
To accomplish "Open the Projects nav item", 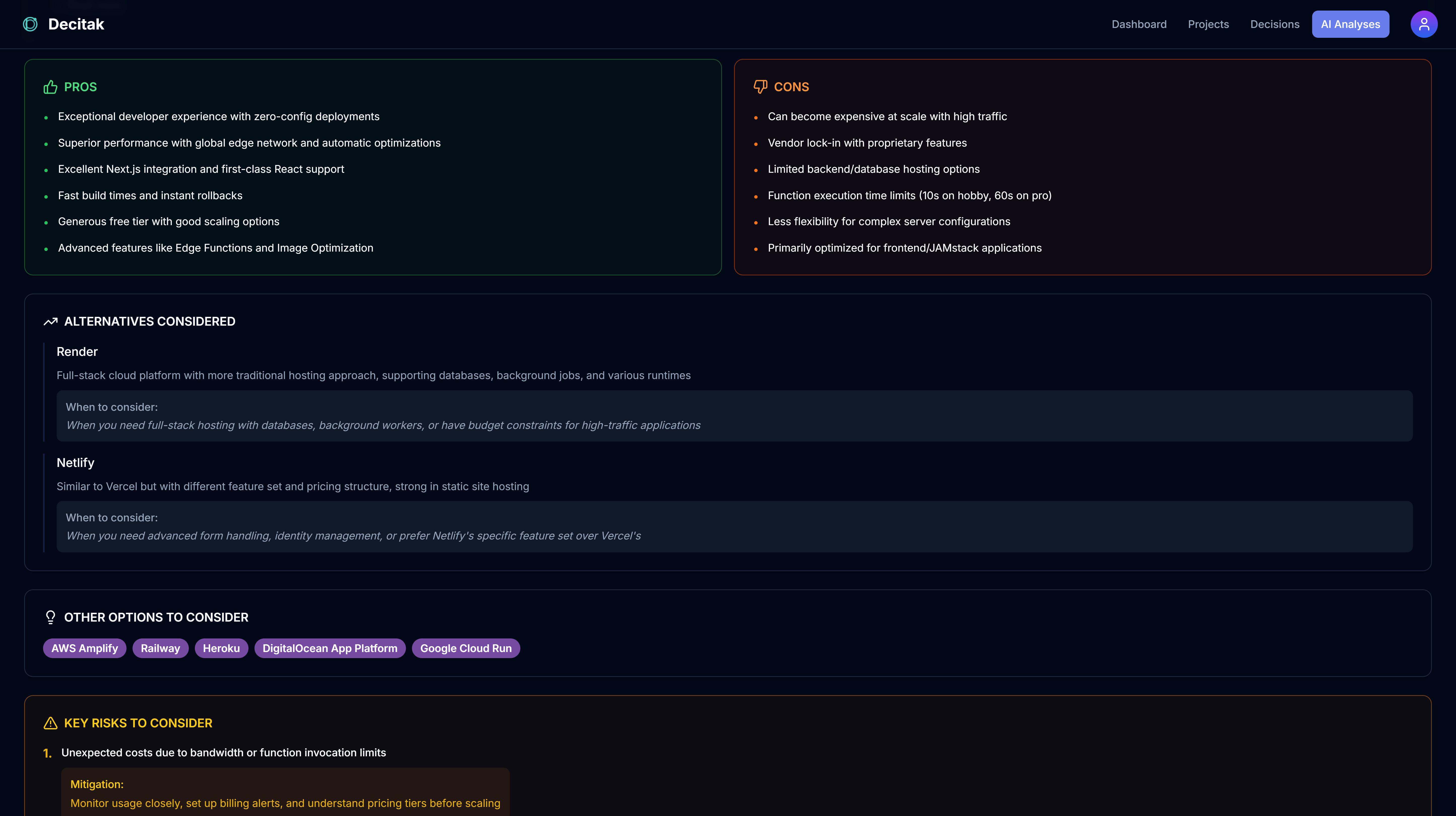I will pyautogui.click(x=1208, y=24).
